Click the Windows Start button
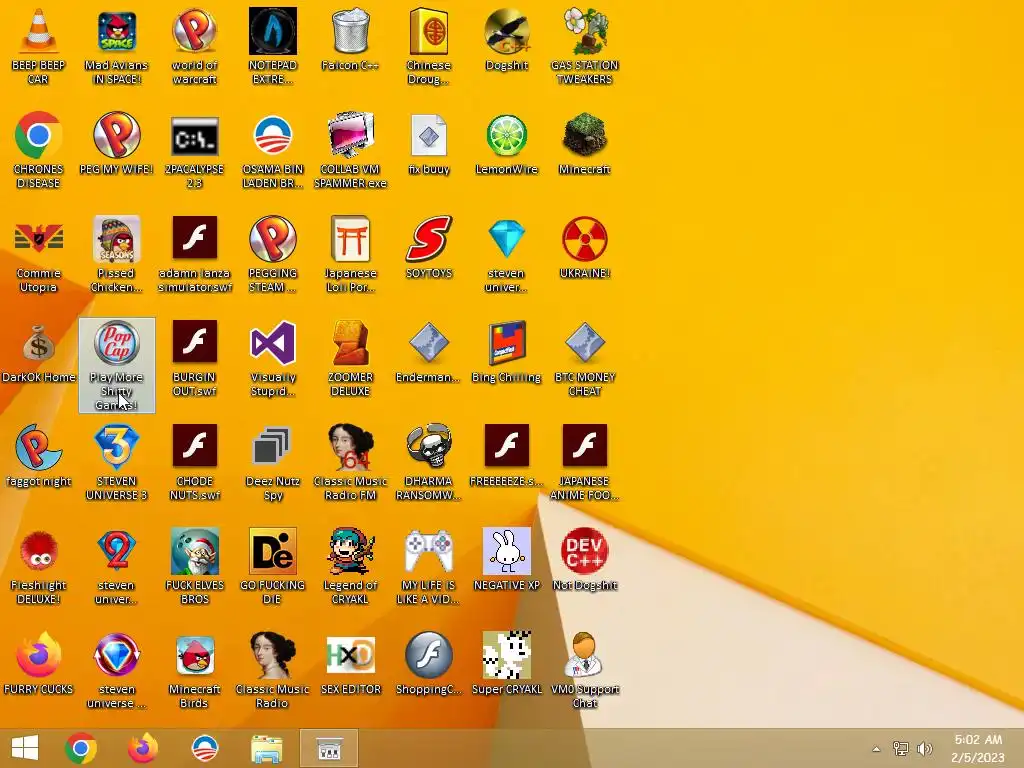1024x768 pixels. coord(25,748)
